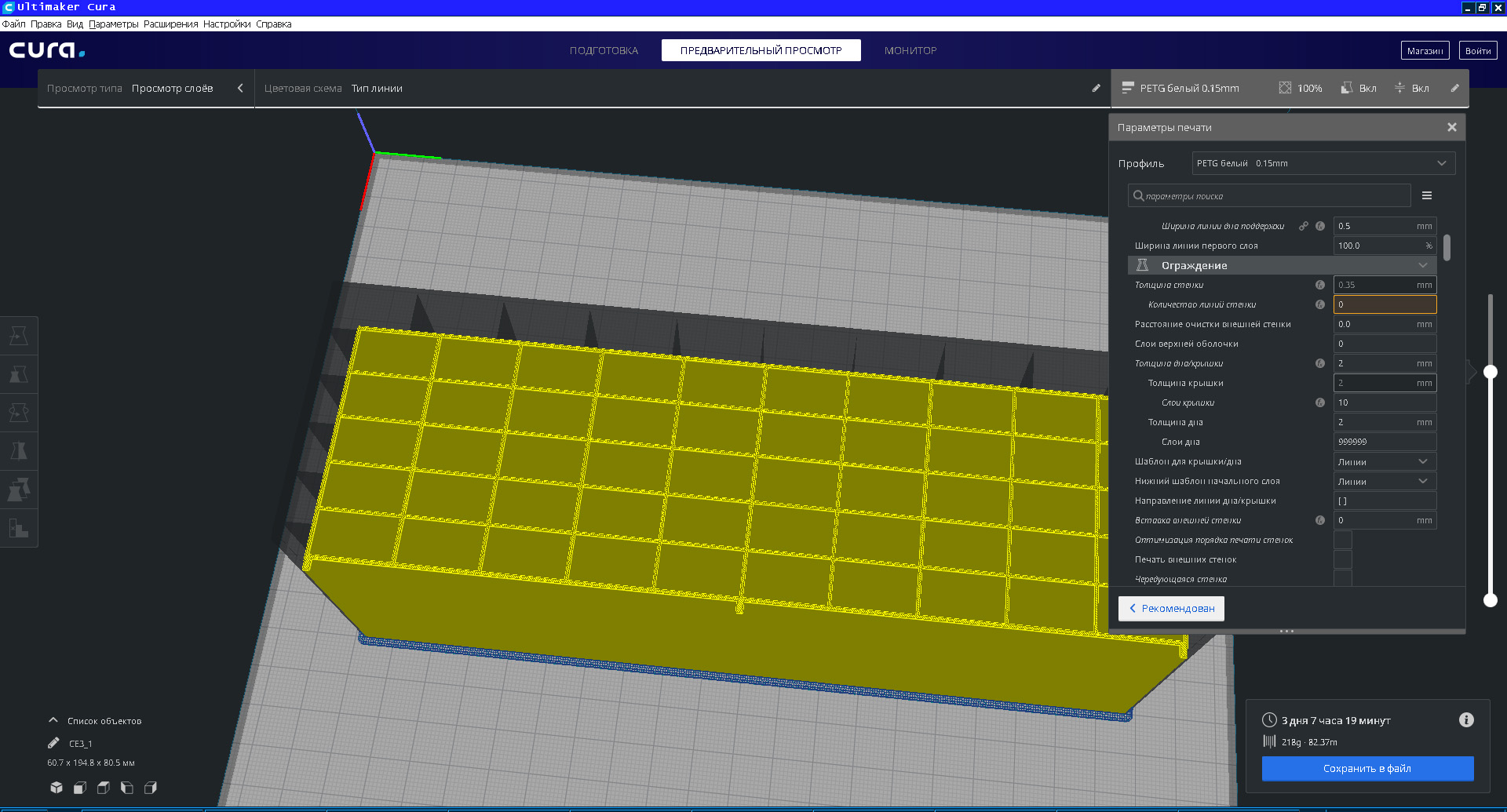The width and height of the screenshot is (1507, 812).
Task: Open settings visibility hamburger menu
Action: (1427, 195)
